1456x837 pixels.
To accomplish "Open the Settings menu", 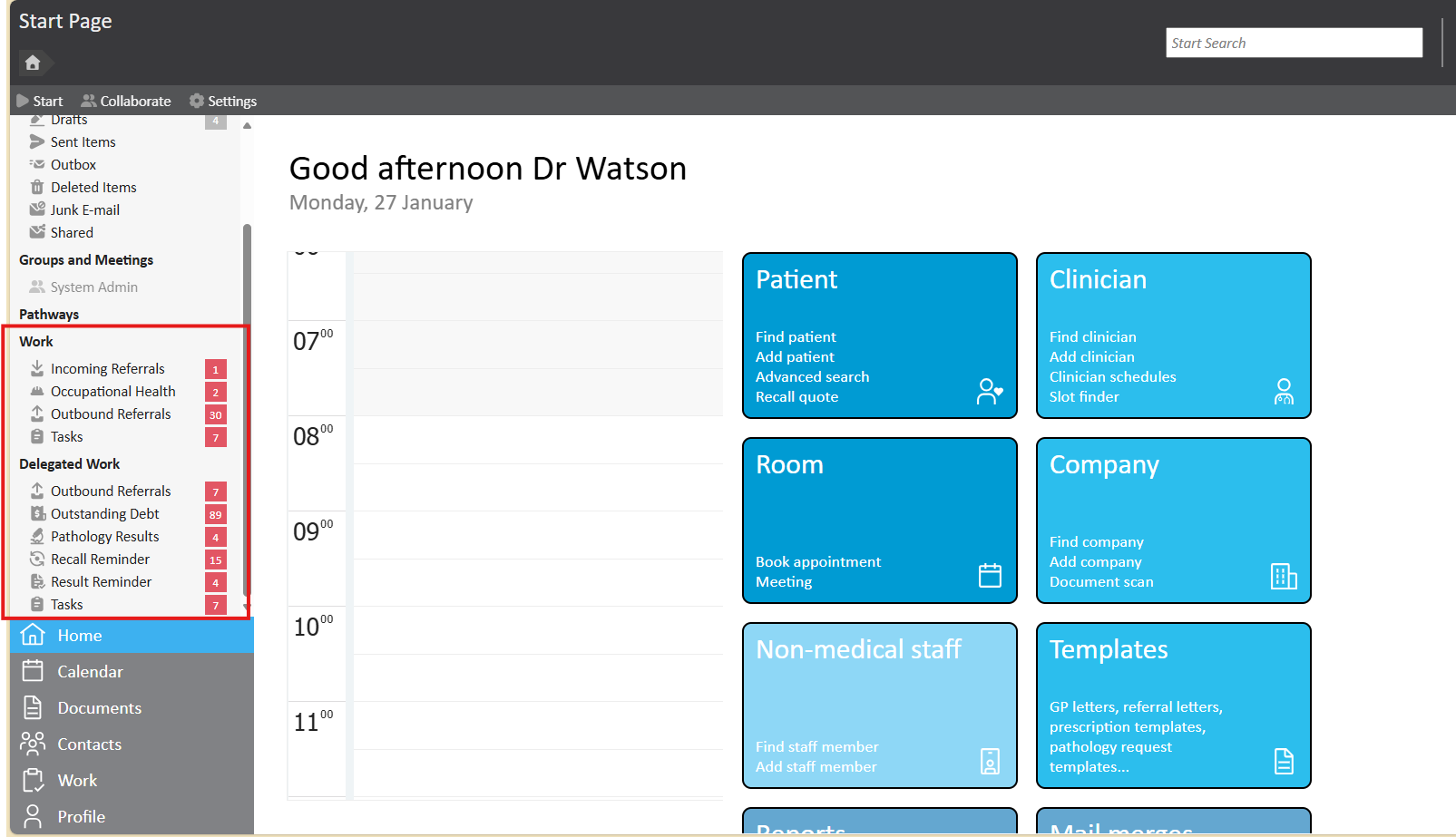I will [223, 102].
